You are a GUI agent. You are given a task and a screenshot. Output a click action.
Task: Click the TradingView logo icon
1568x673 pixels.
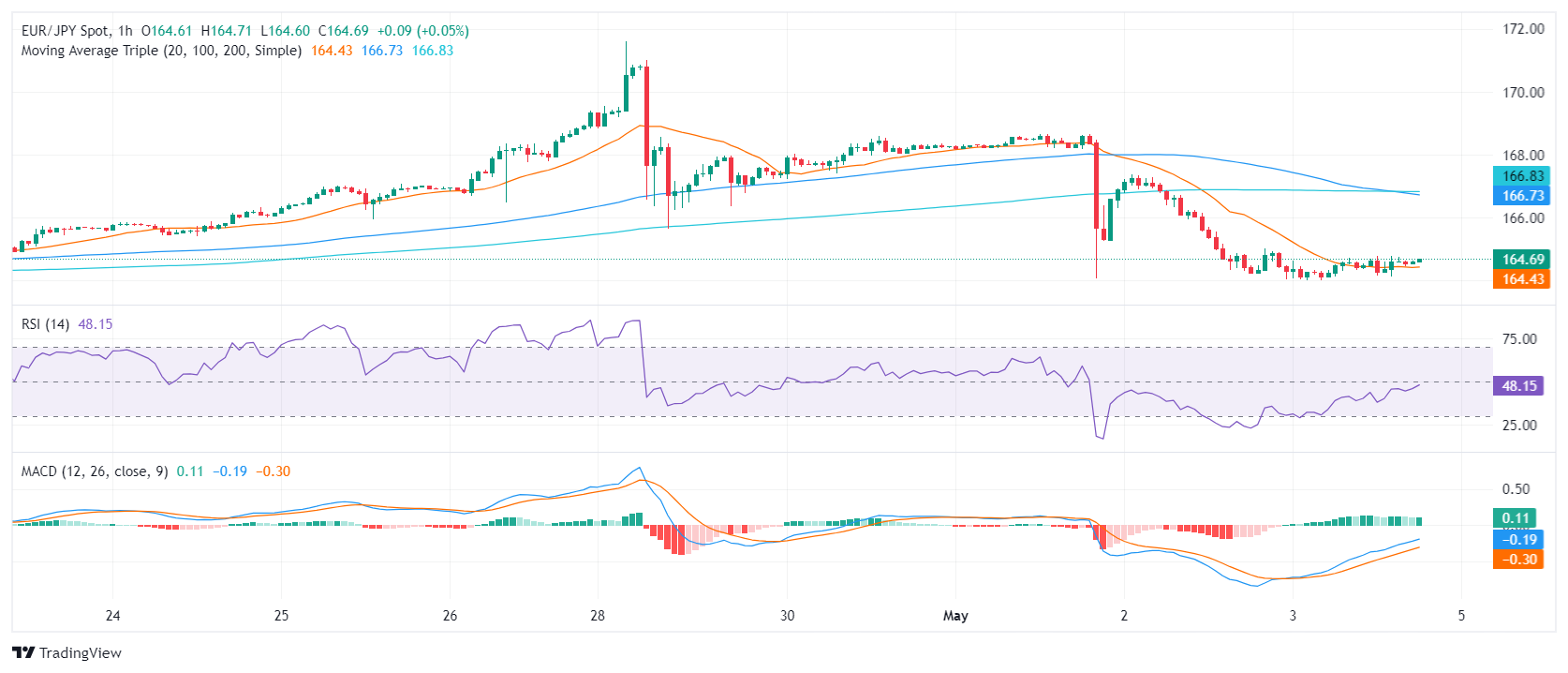tap(23, 652)
